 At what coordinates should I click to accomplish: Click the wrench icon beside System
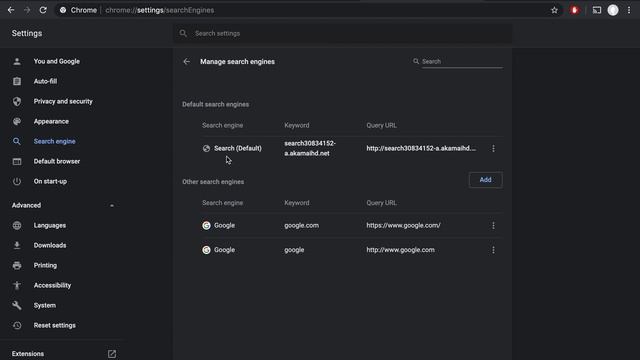17,305
